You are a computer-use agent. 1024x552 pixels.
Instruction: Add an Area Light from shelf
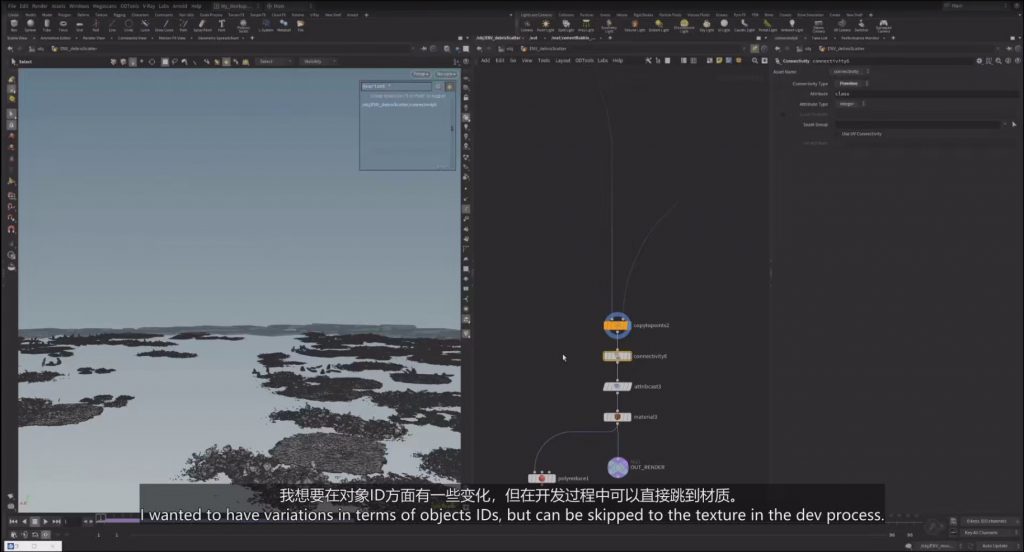point(586,25)
